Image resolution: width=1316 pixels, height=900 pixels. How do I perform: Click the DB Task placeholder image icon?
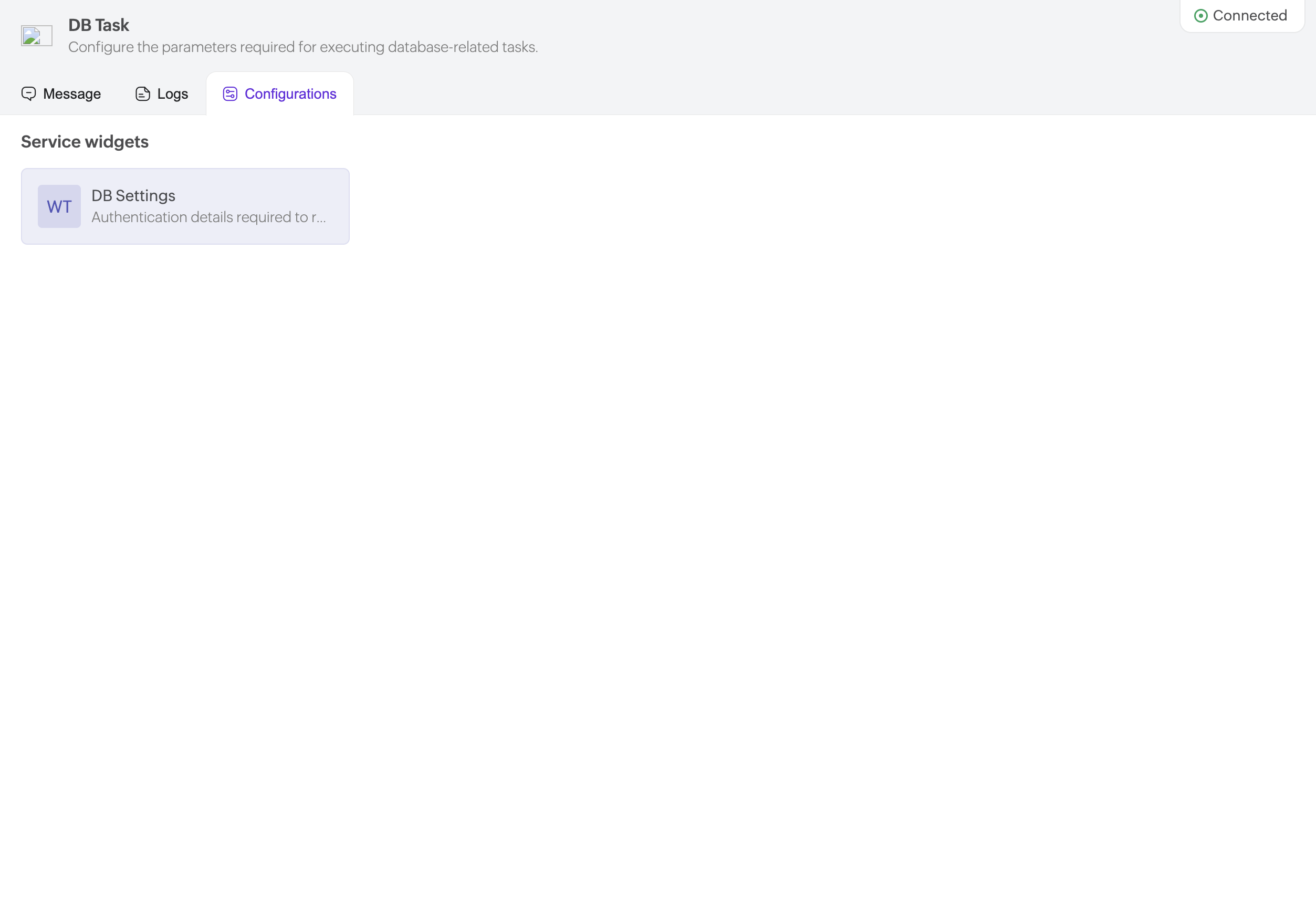coord(36,36)
